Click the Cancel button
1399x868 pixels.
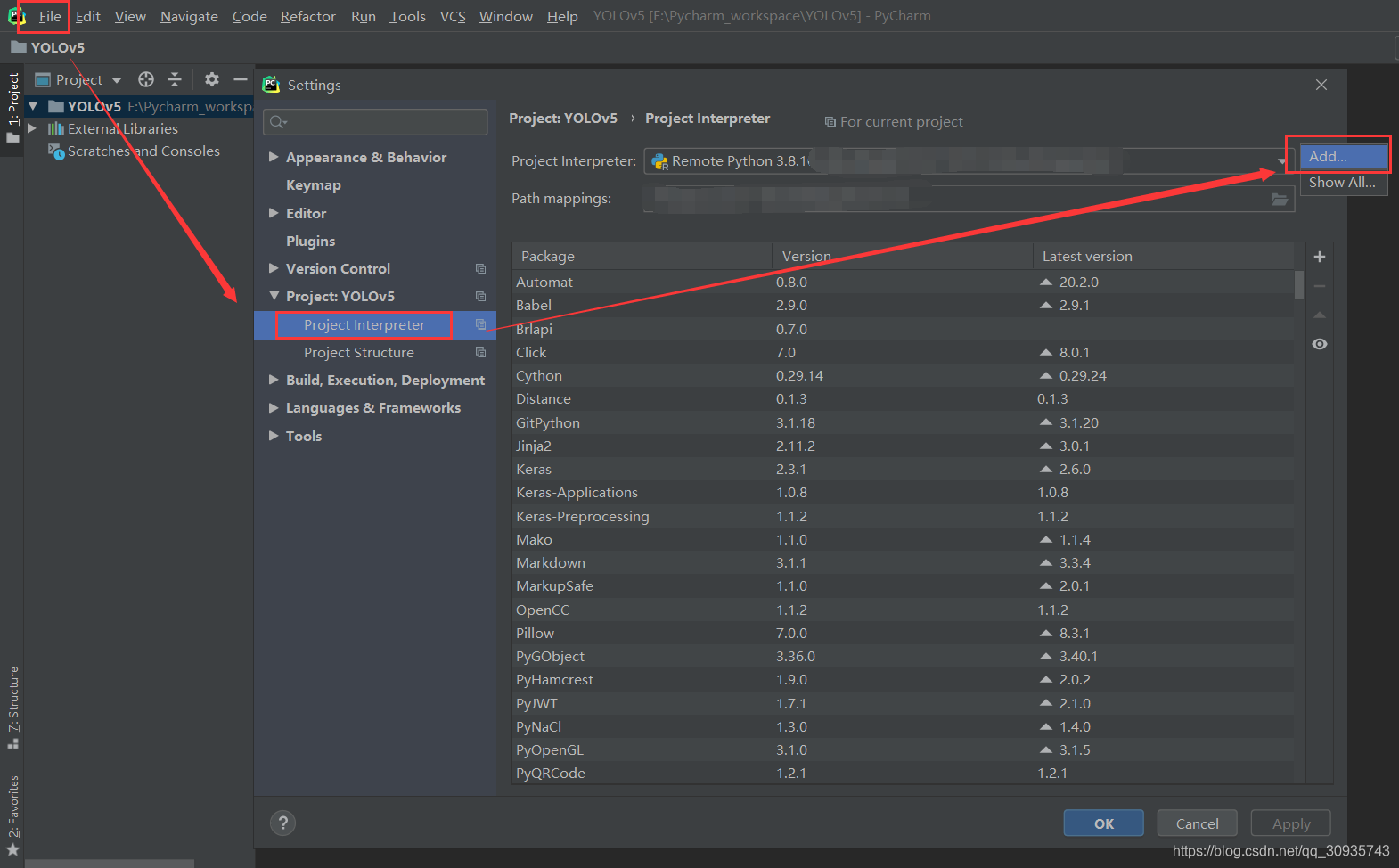[x=1197, y=823]
